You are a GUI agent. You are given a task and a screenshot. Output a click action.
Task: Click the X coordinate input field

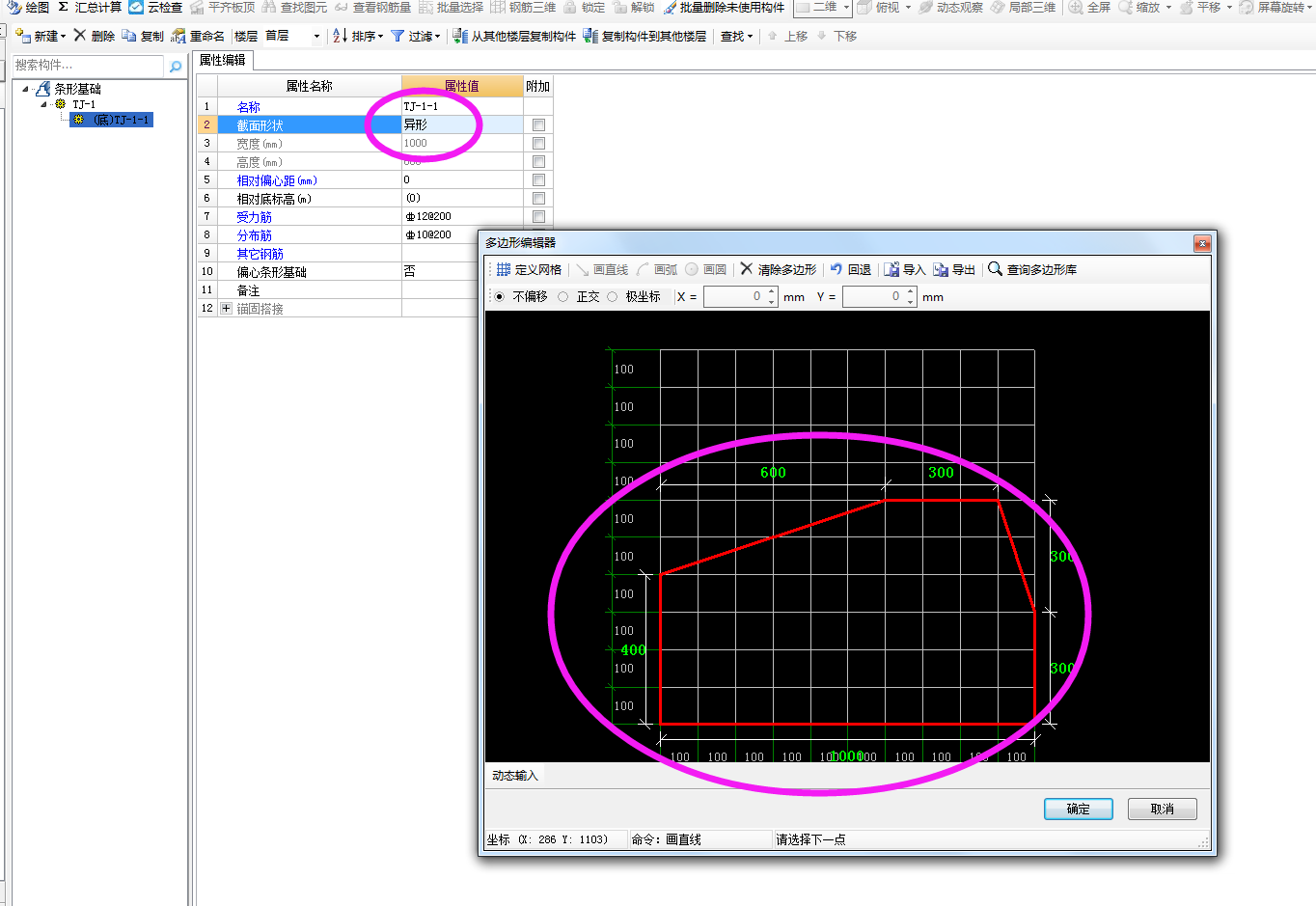(734, 296)
